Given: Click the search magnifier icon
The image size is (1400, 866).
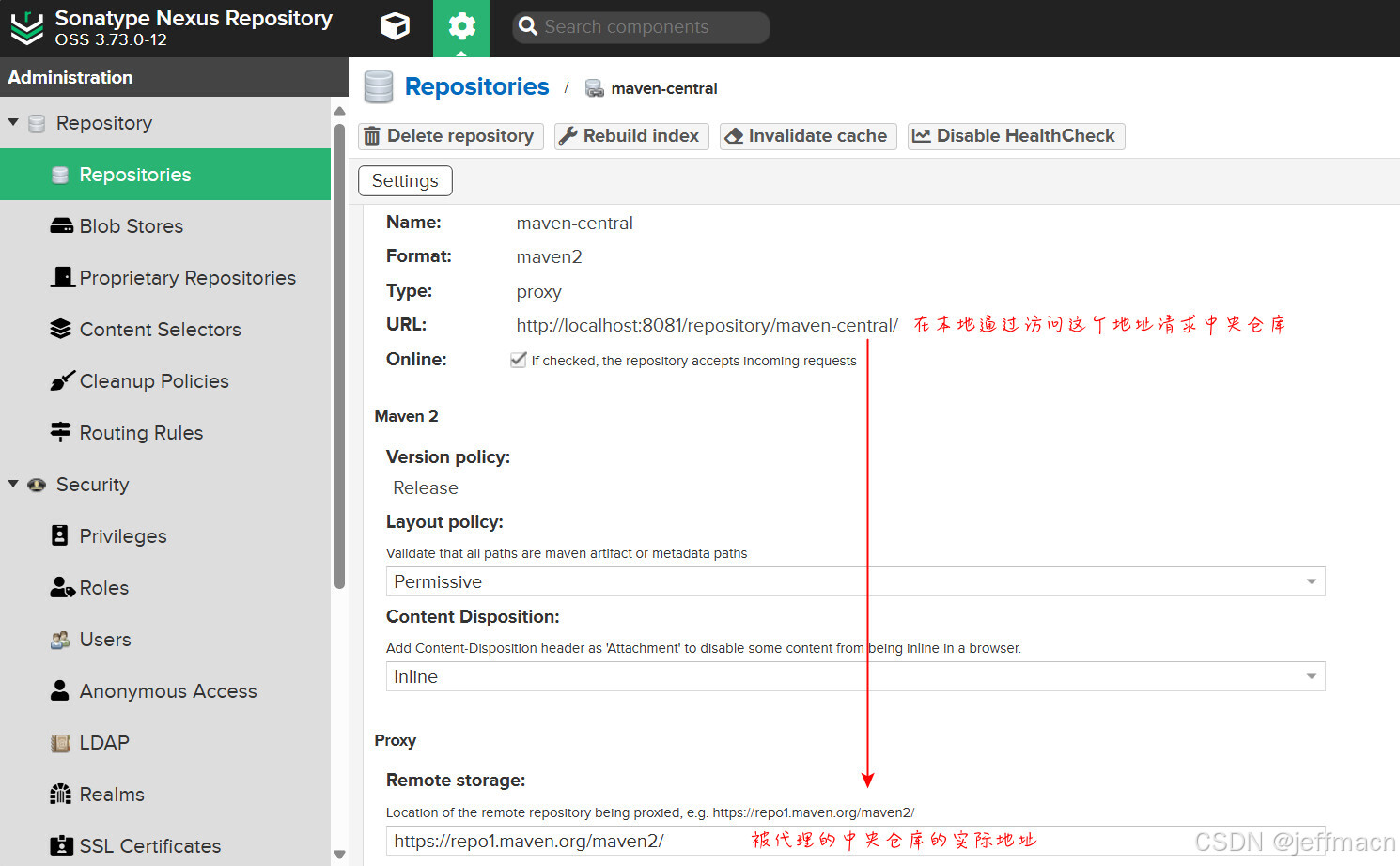Looking at the screenshot, I should [528, 26].
